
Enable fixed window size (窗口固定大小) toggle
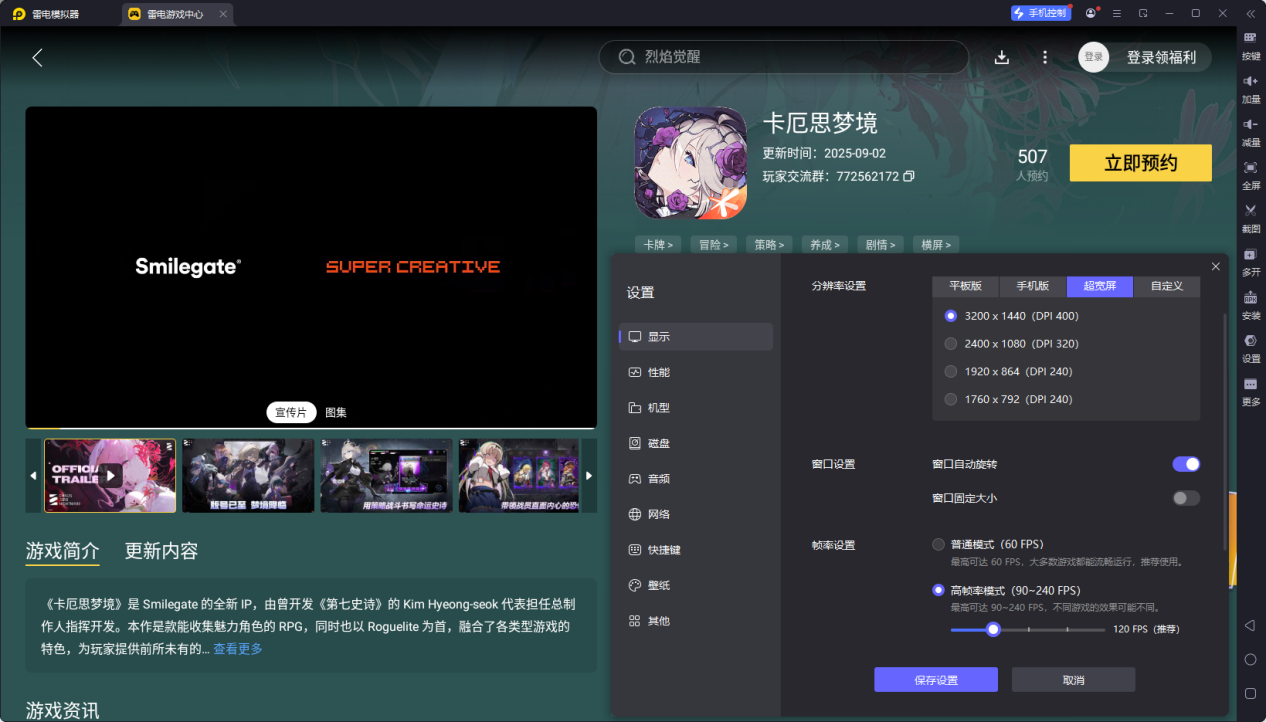1185,498
